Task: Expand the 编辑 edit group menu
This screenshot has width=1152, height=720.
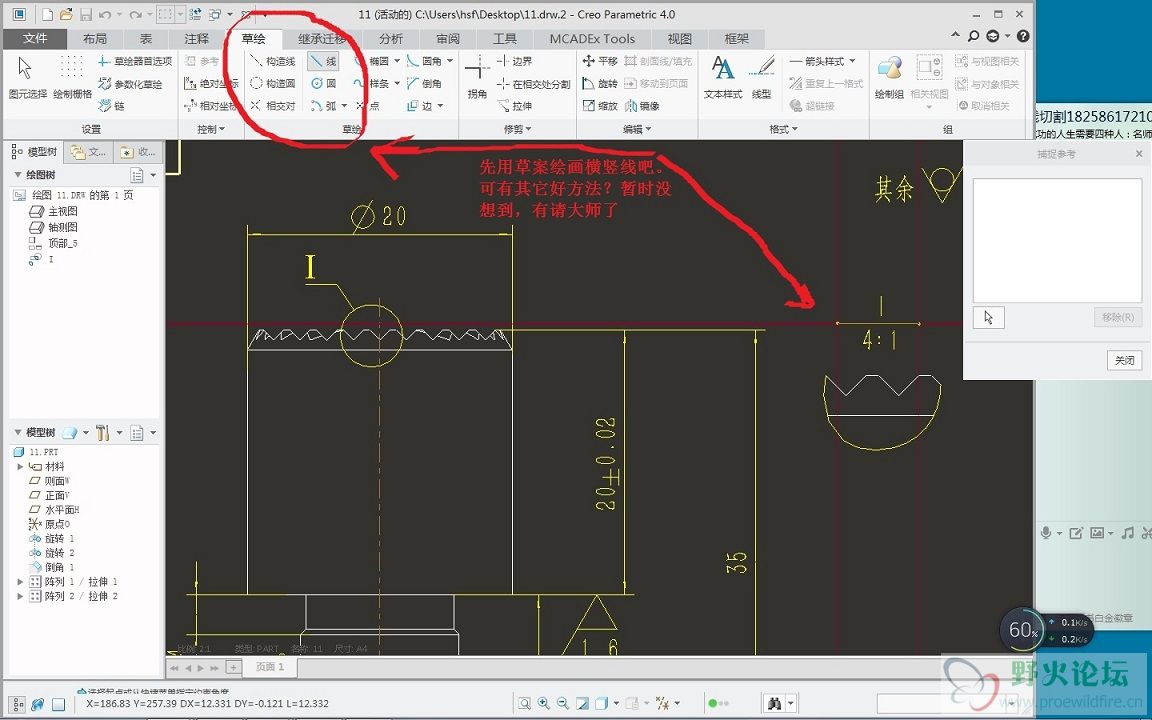Action: 636,129
